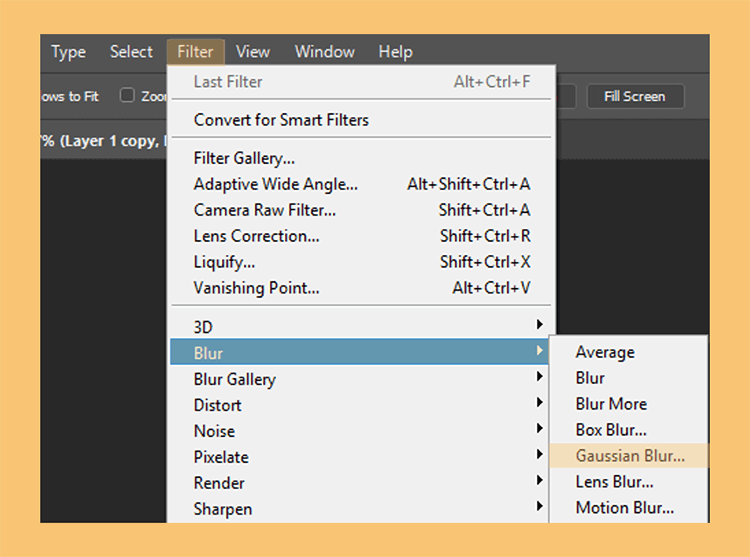Image resolution: width=750 pixels, height=557 pixels.
Task: Toggle the Zoom checkbox in options bar
Action: tap(127, 95)
